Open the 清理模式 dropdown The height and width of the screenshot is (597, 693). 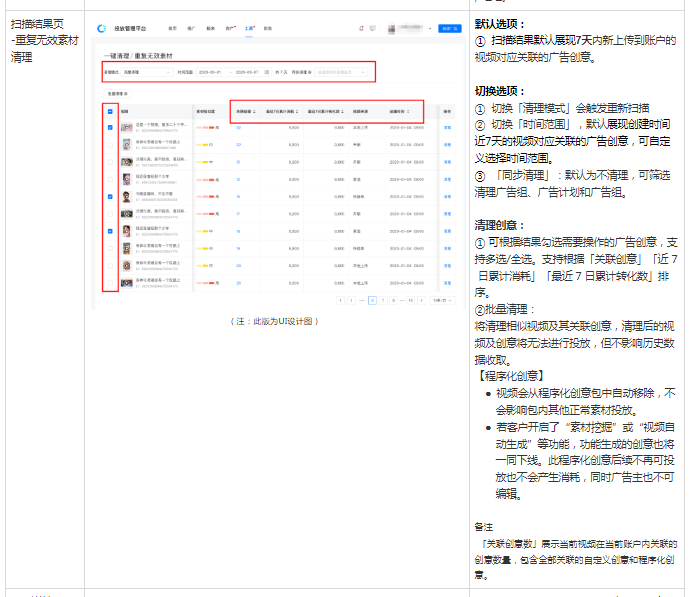point(146,72)
